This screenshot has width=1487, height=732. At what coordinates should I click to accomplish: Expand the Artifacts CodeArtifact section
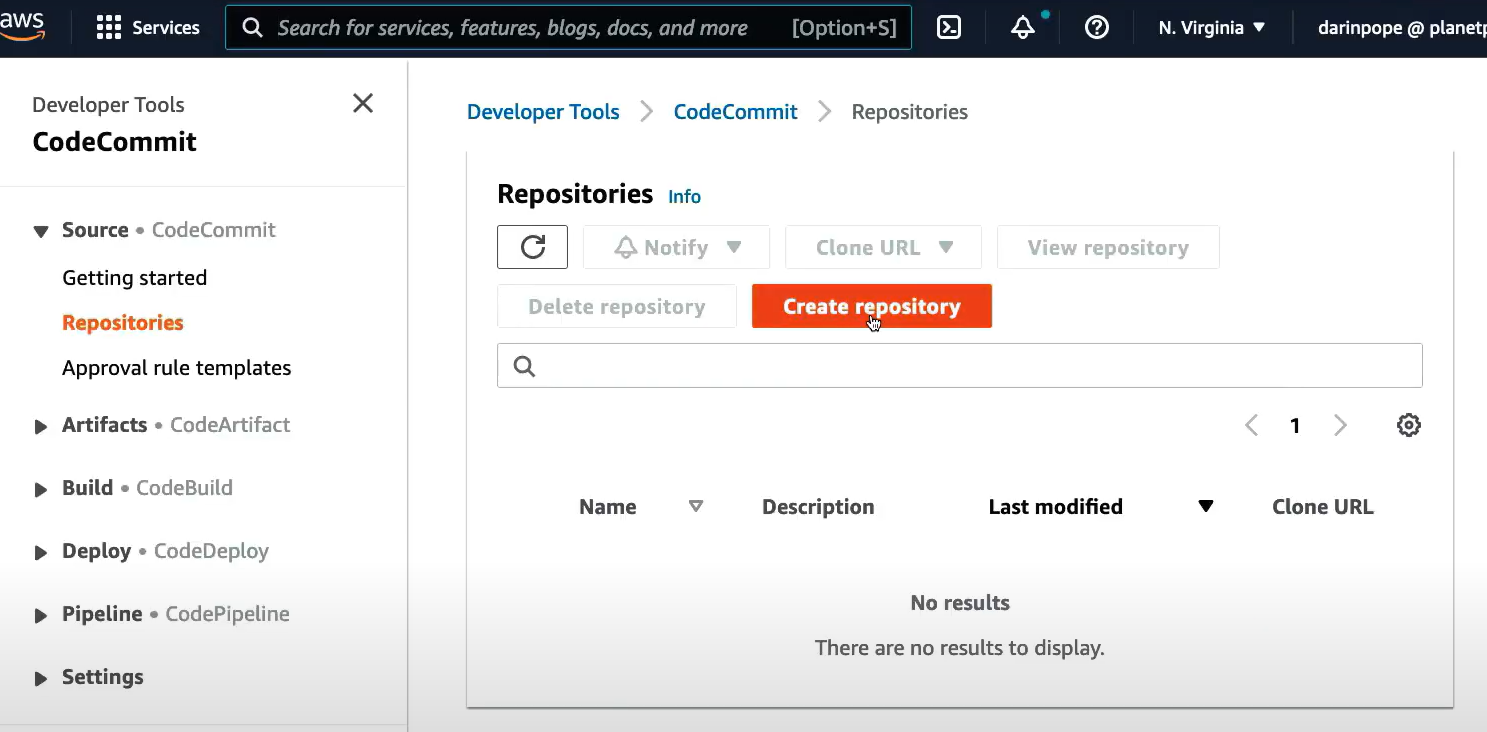(x=40, y=426)
